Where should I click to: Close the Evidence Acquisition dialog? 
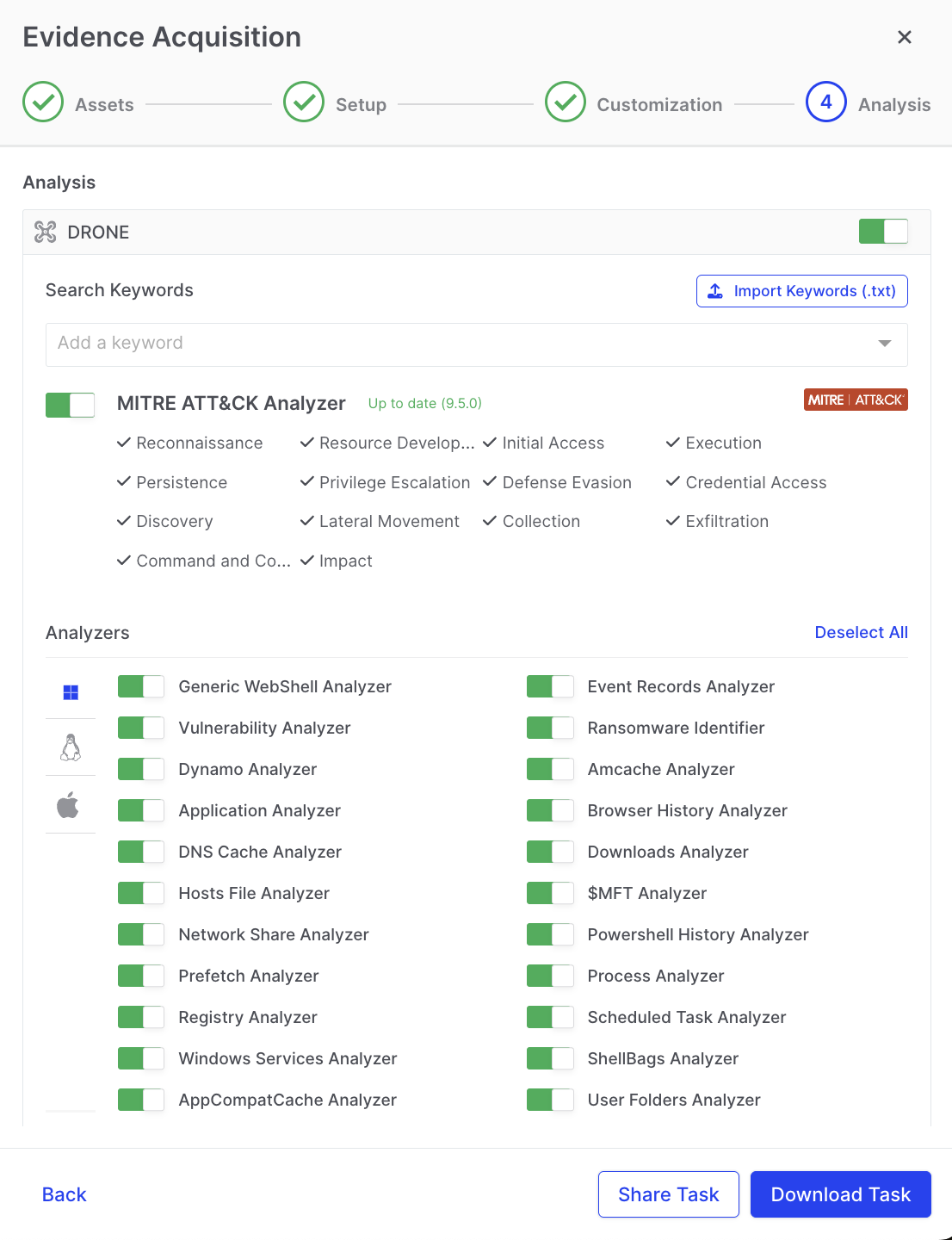(x=904, y=37)
